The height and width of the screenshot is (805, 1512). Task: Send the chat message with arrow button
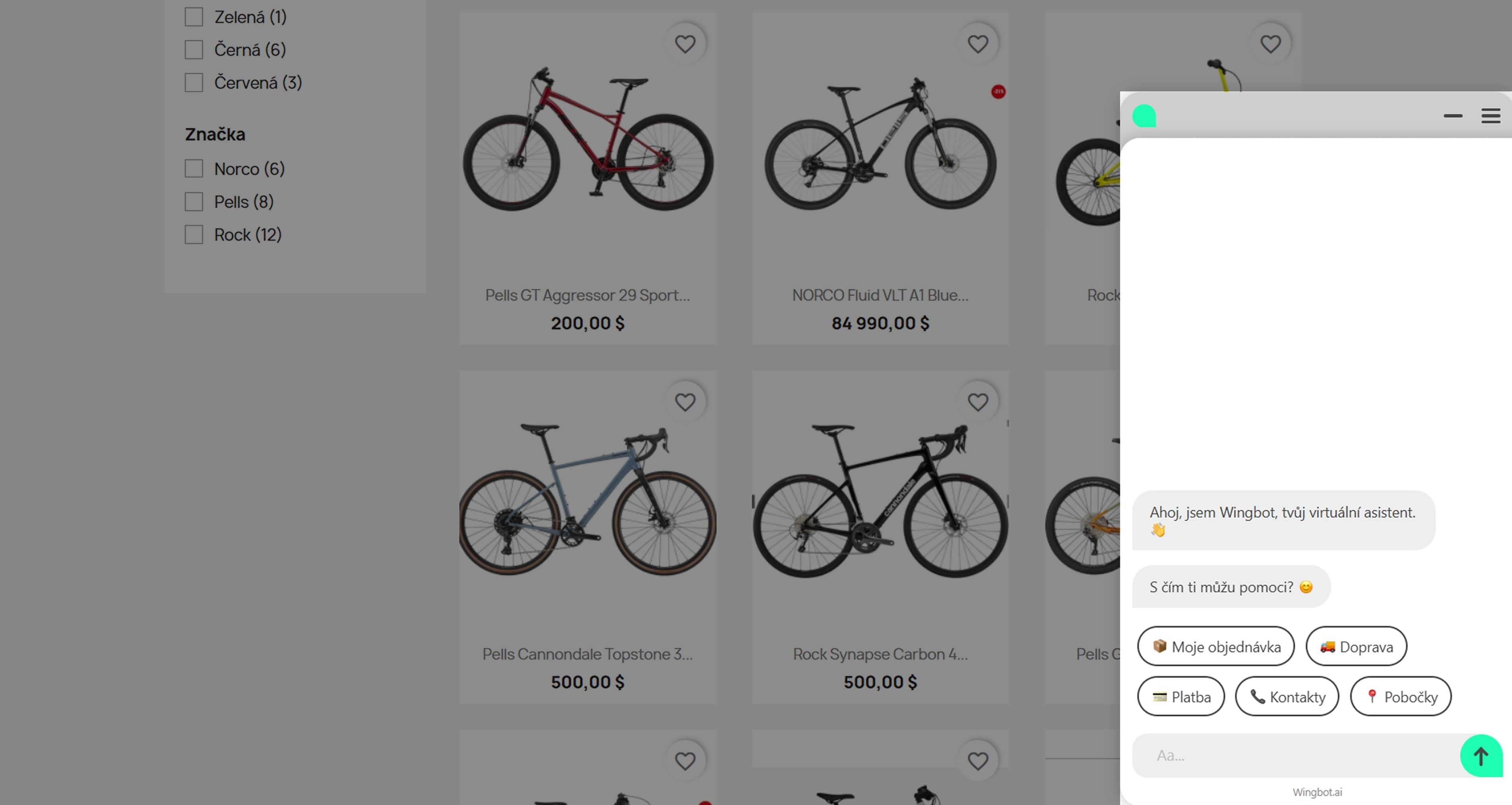[x=1480, y=756]
